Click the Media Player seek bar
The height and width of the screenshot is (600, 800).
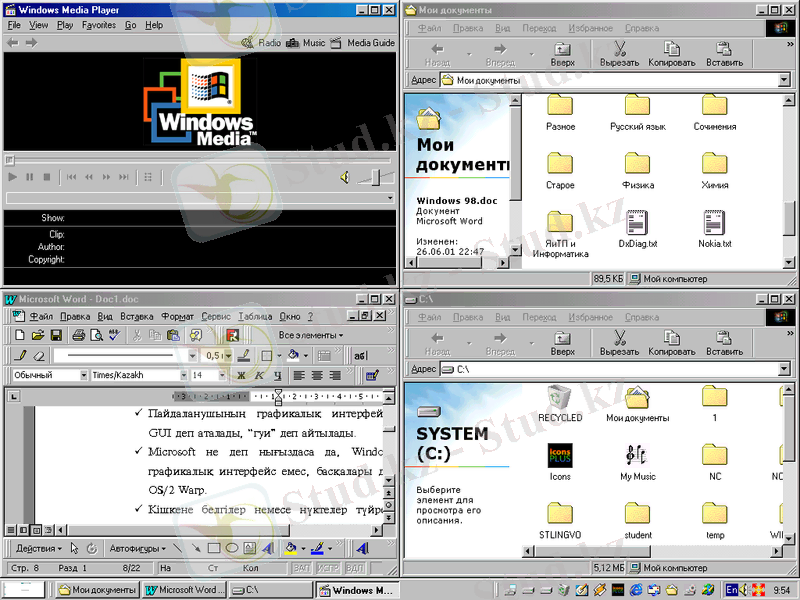[x=199, y=160]
